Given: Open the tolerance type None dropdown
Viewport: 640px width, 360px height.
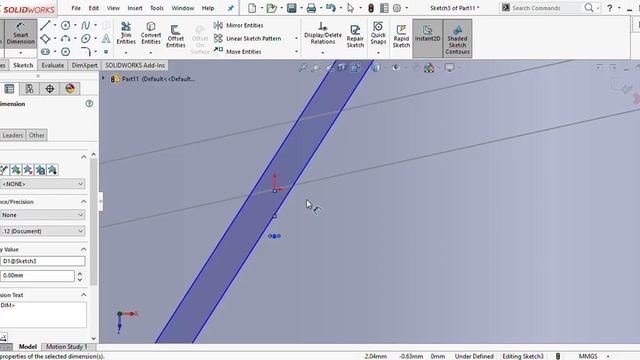Looking at the screenshot, I should click(x=42, y=215).
